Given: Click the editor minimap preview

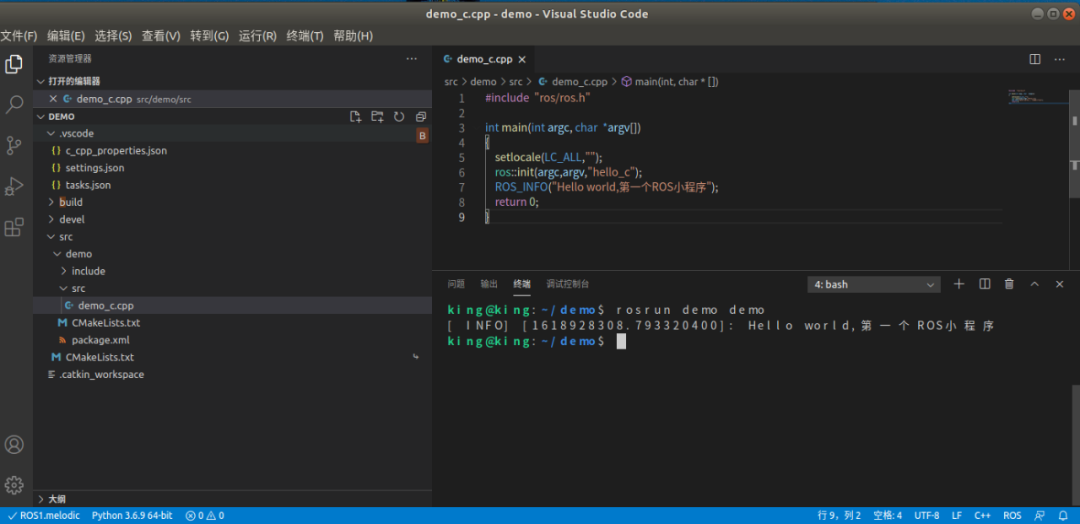Looking at the screenshot, I should coord(1039,97).
